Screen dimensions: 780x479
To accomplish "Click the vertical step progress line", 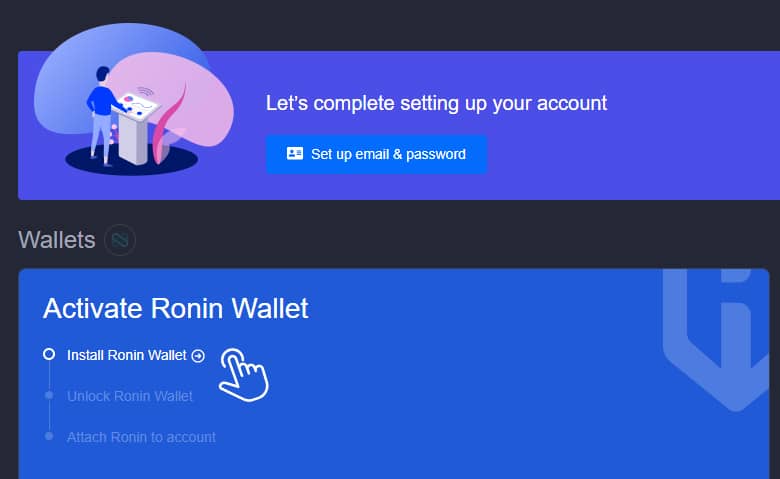I will pyautogui.click(x=49, y=395).
